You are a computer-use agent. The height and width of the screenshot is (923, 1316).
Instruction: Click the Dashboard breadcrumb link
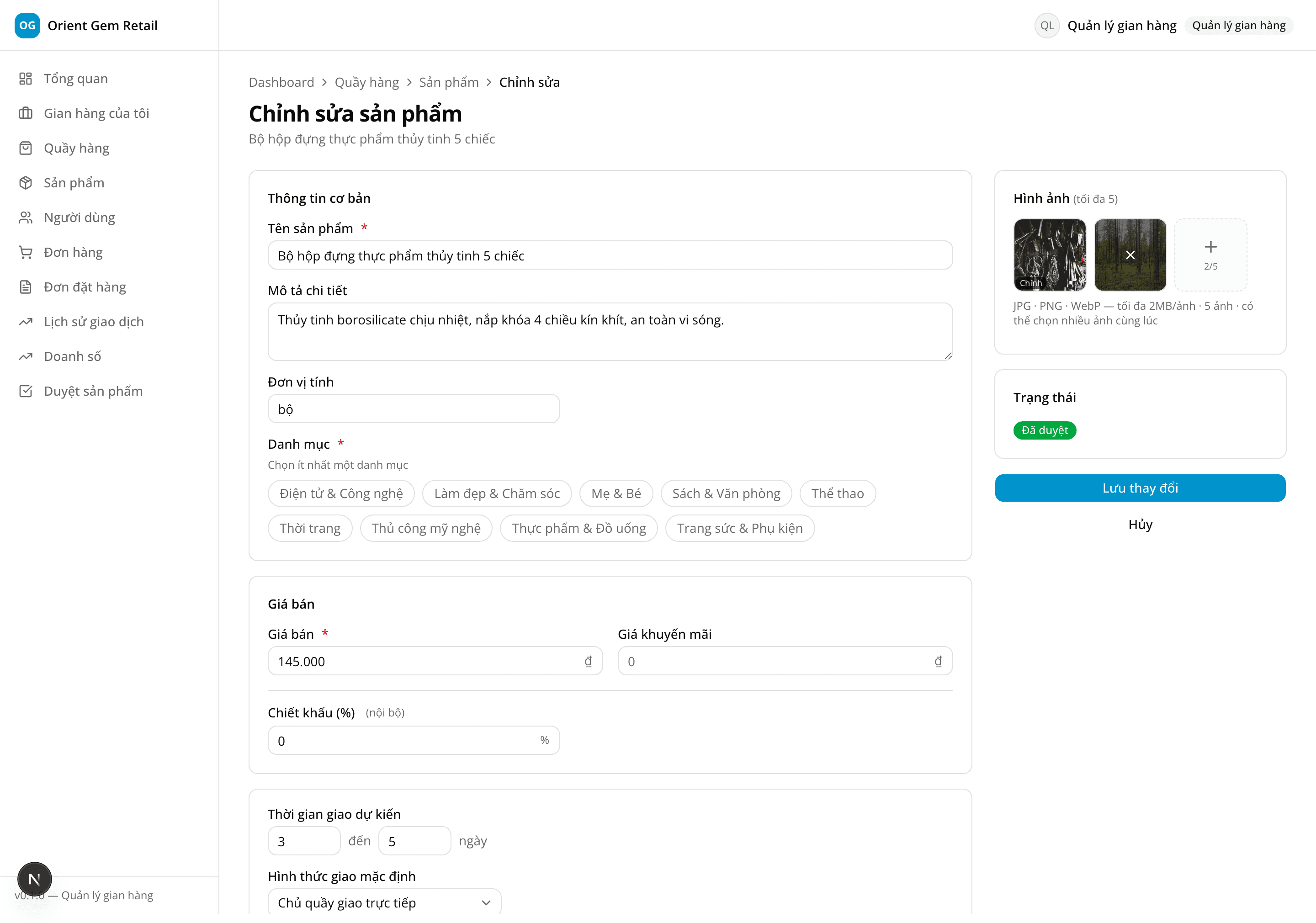[281, 82]
